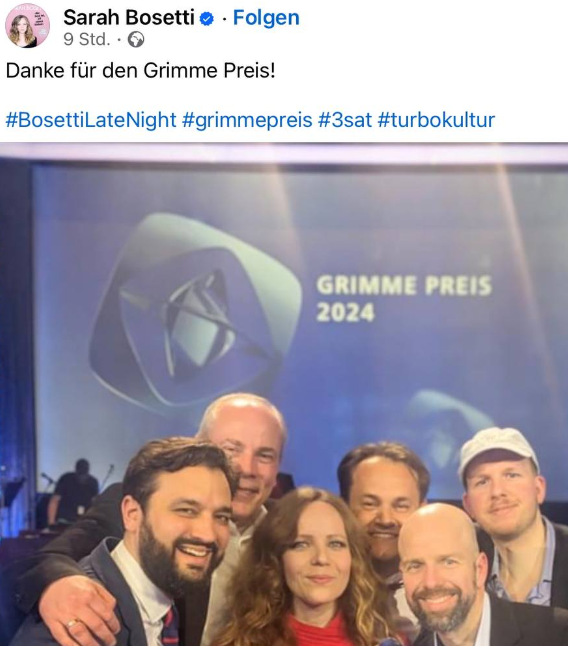Open the #grimmepreis hashtag

(x=247, y=120)
